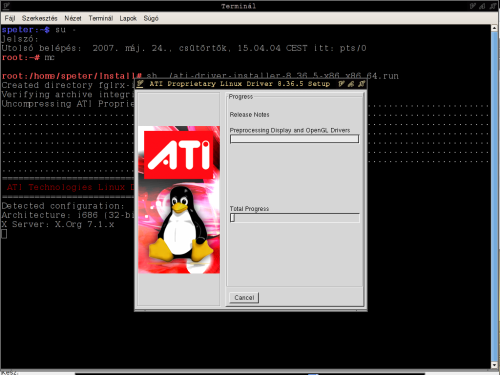The height and width of the screenshot is (375, 500).
Task: Click the terminal cursor block
Action: [4, 234]
